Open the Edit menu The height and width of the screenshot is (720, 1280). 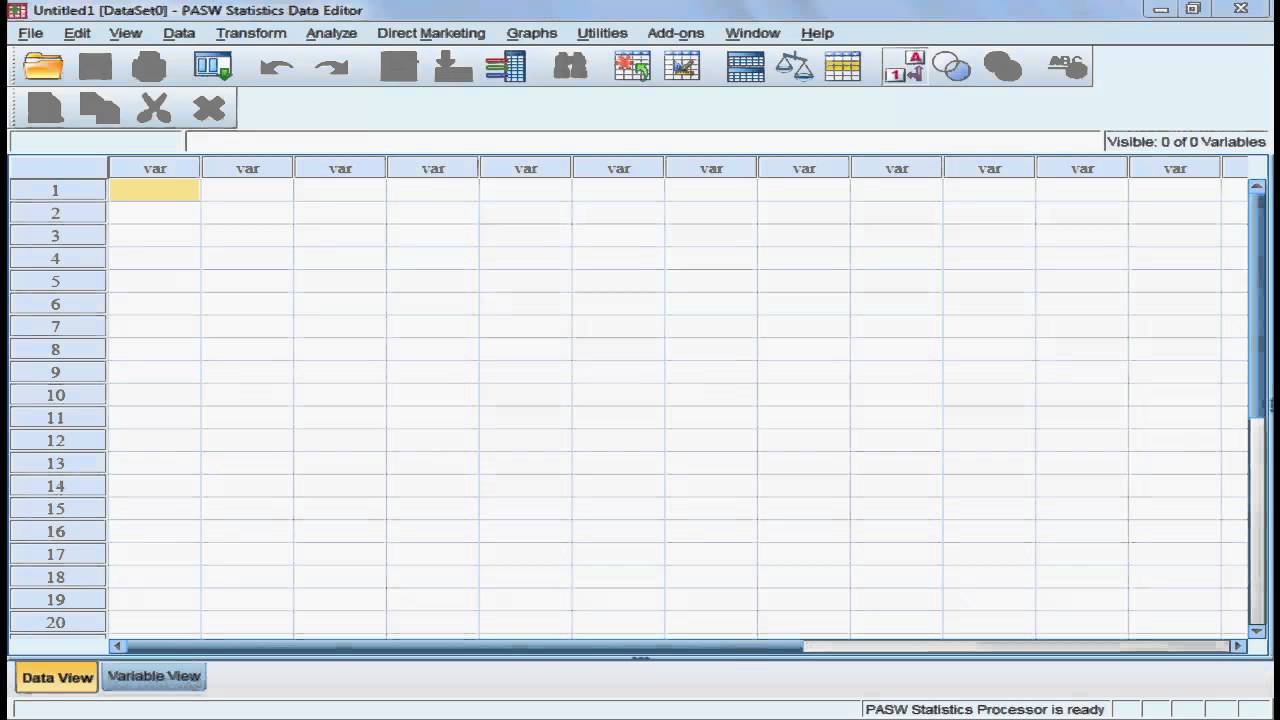point(77,33)
